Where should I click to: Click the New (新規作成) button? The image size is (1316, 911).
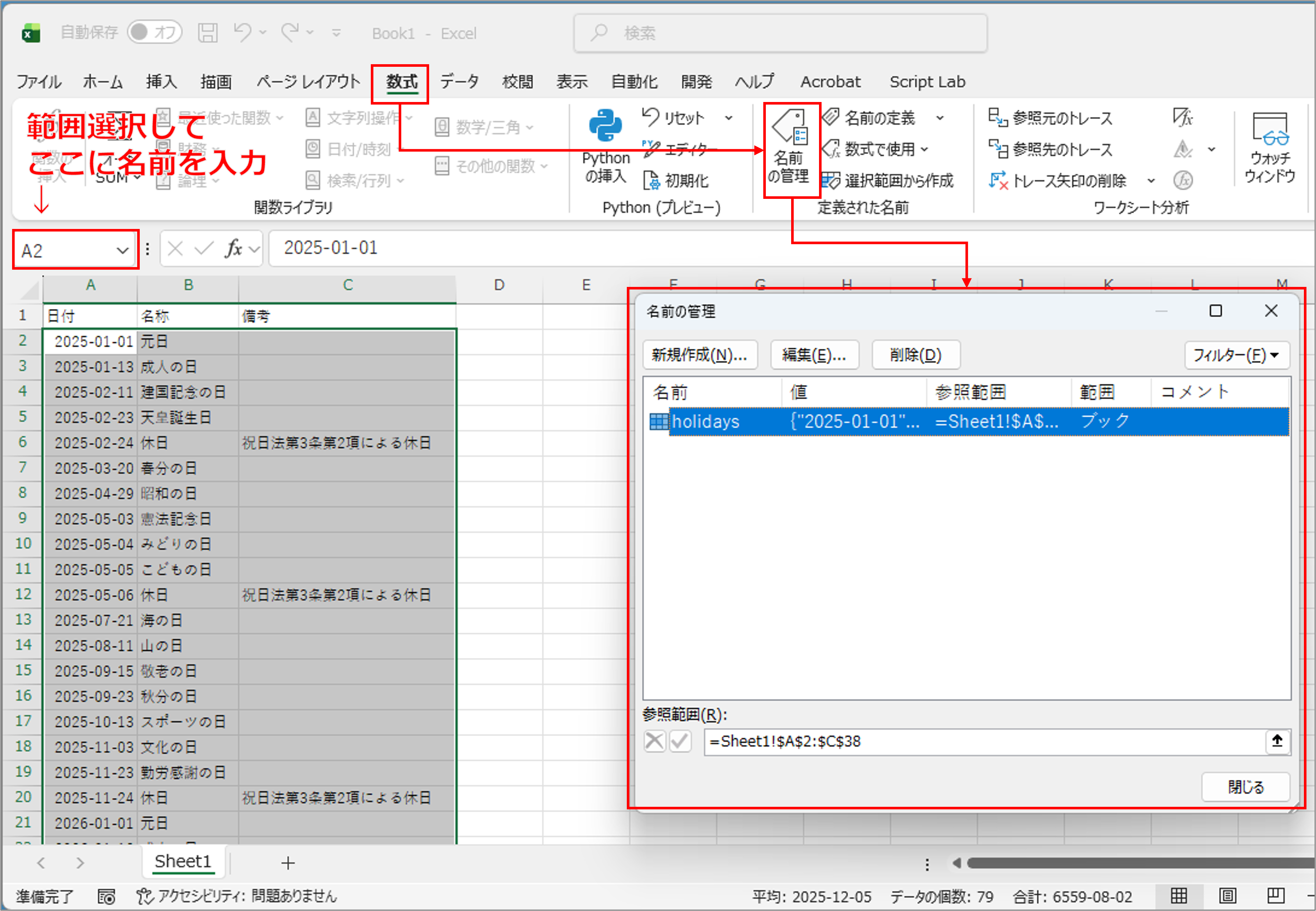700,355
